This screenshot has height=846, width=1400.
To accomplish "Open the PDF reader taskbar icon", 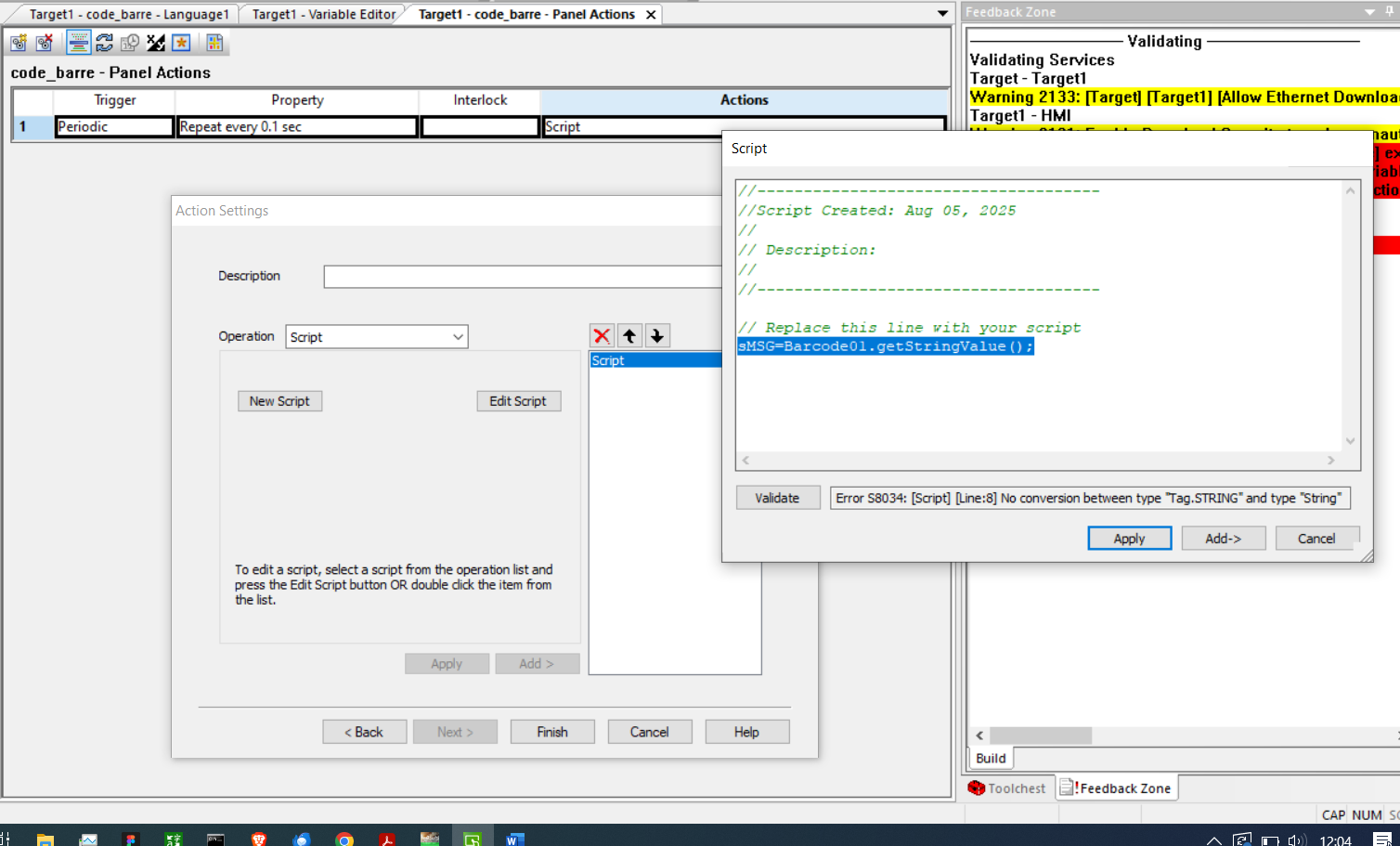I will point(387,839).
